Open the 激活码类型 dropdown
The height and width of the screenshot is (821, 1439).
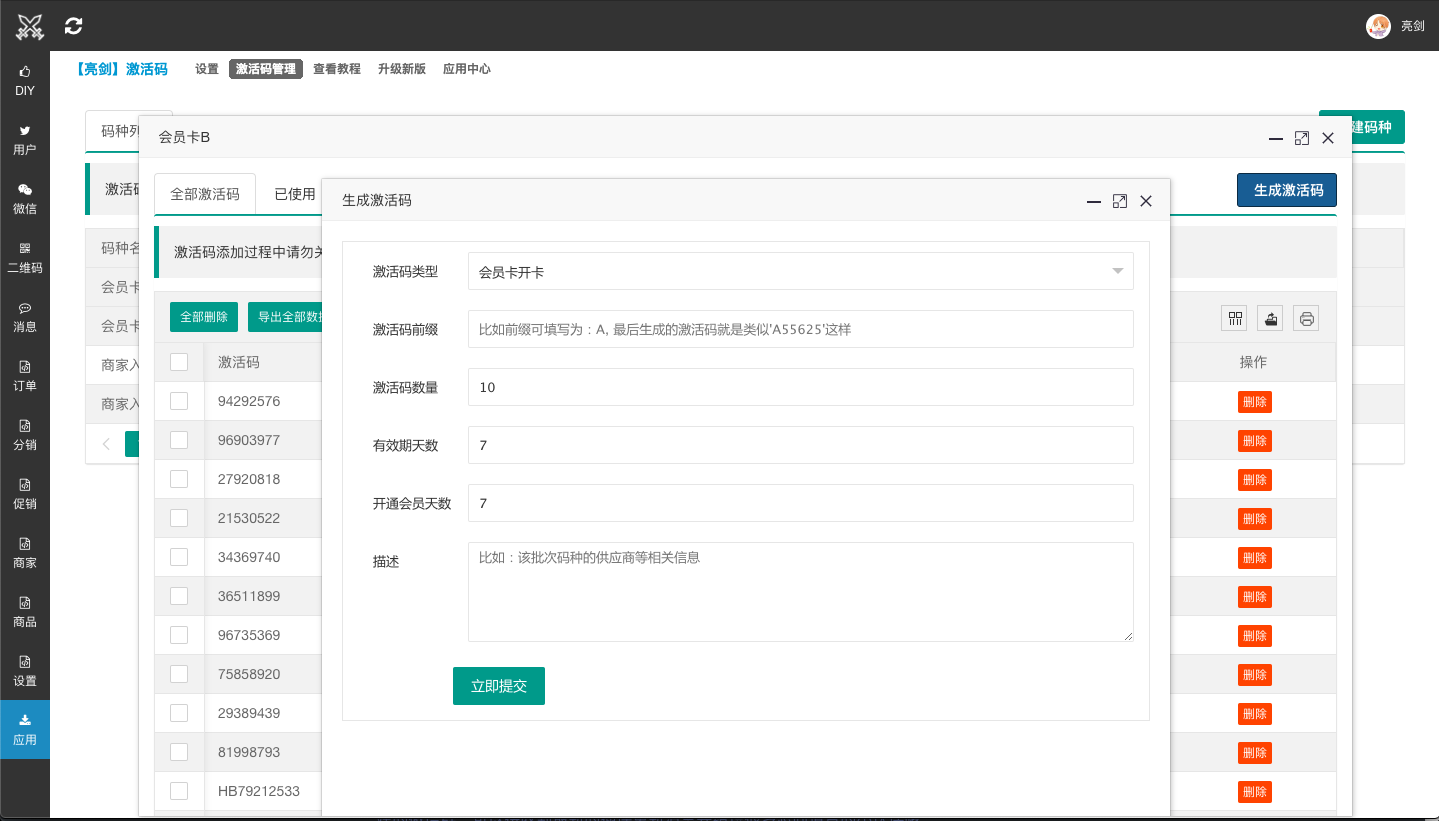click(800, 271)
